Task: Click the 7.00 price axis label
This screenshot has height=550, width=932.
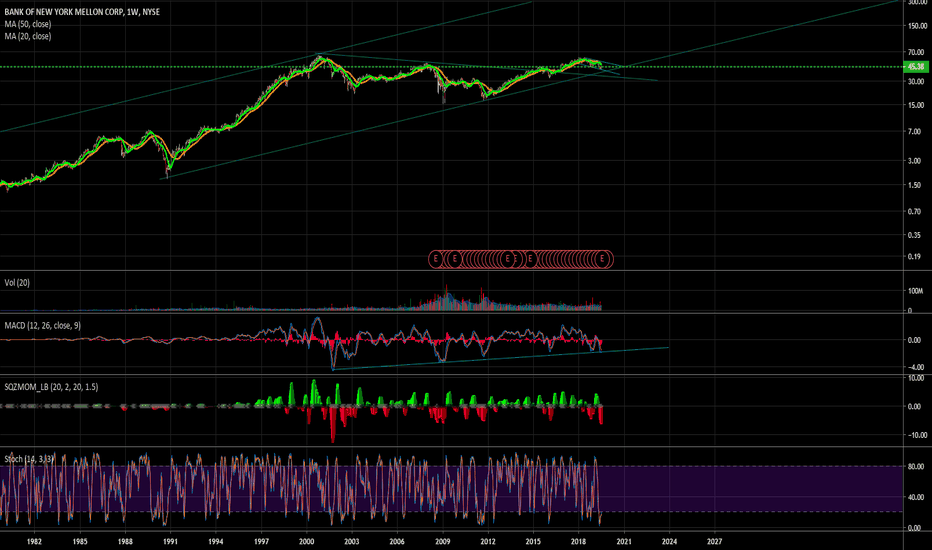Action: tap(916, 131)
